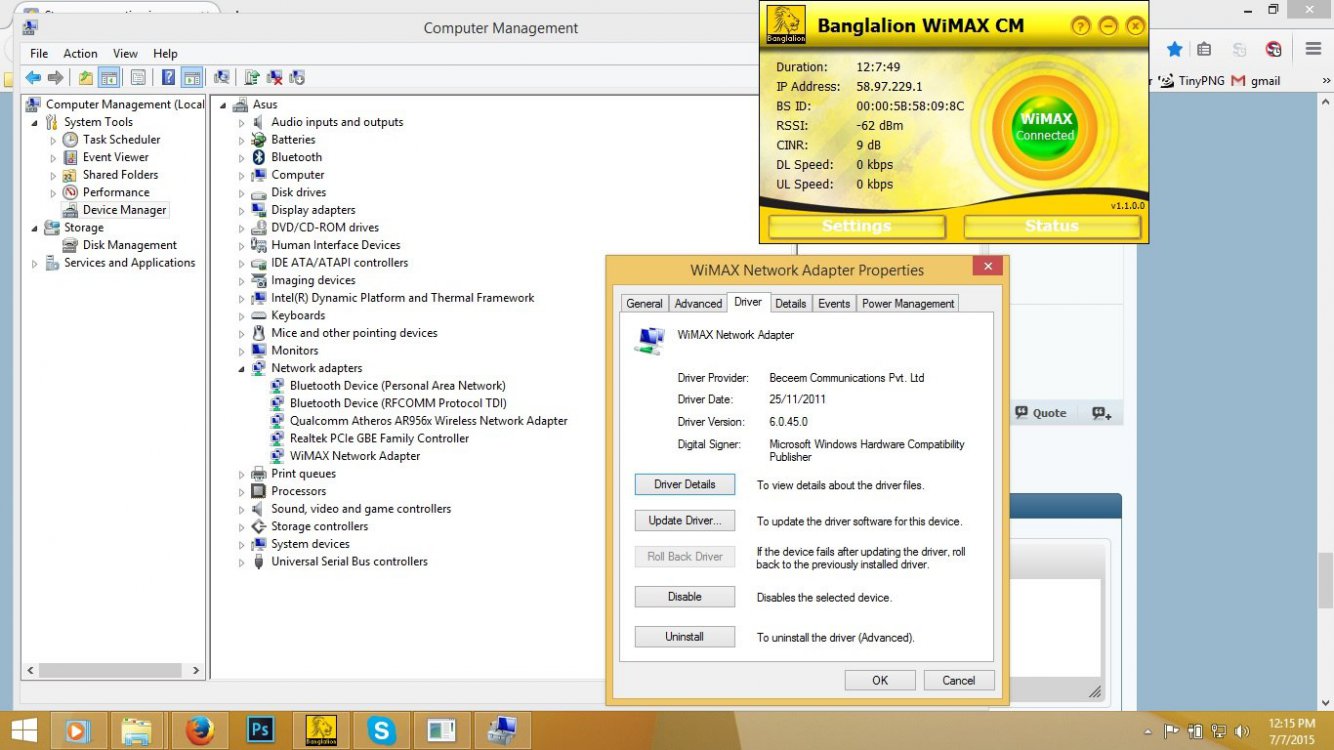The image size is (1334, 750).
Task: Click the Disable button in Driver tab
Action: tap(685, 597)
